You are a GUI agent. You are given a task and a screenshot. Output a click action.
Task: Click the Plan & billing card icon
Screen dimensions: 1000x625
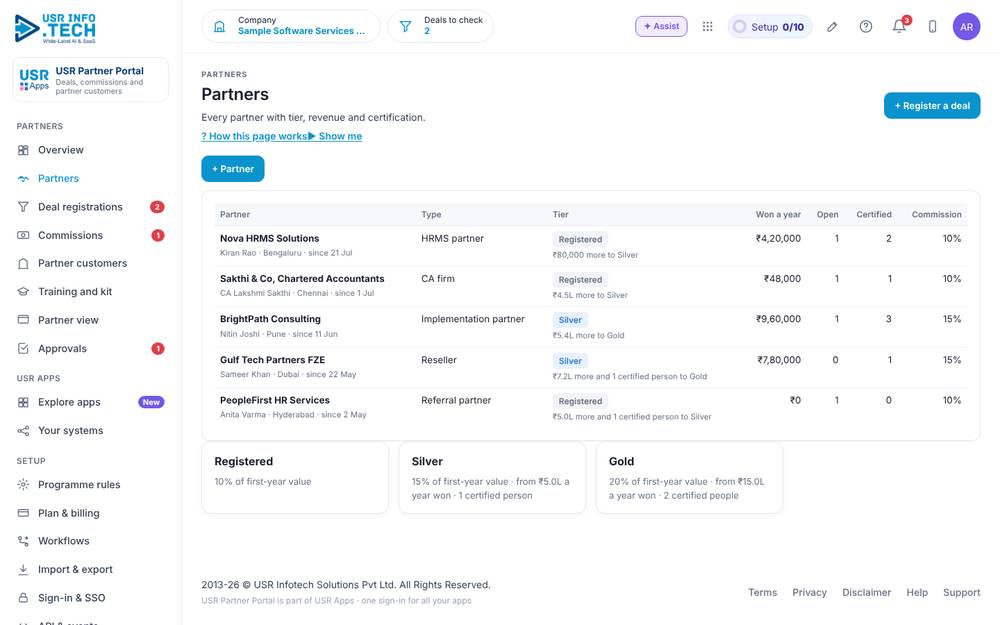pyautogui.click(x=23, y=513)
